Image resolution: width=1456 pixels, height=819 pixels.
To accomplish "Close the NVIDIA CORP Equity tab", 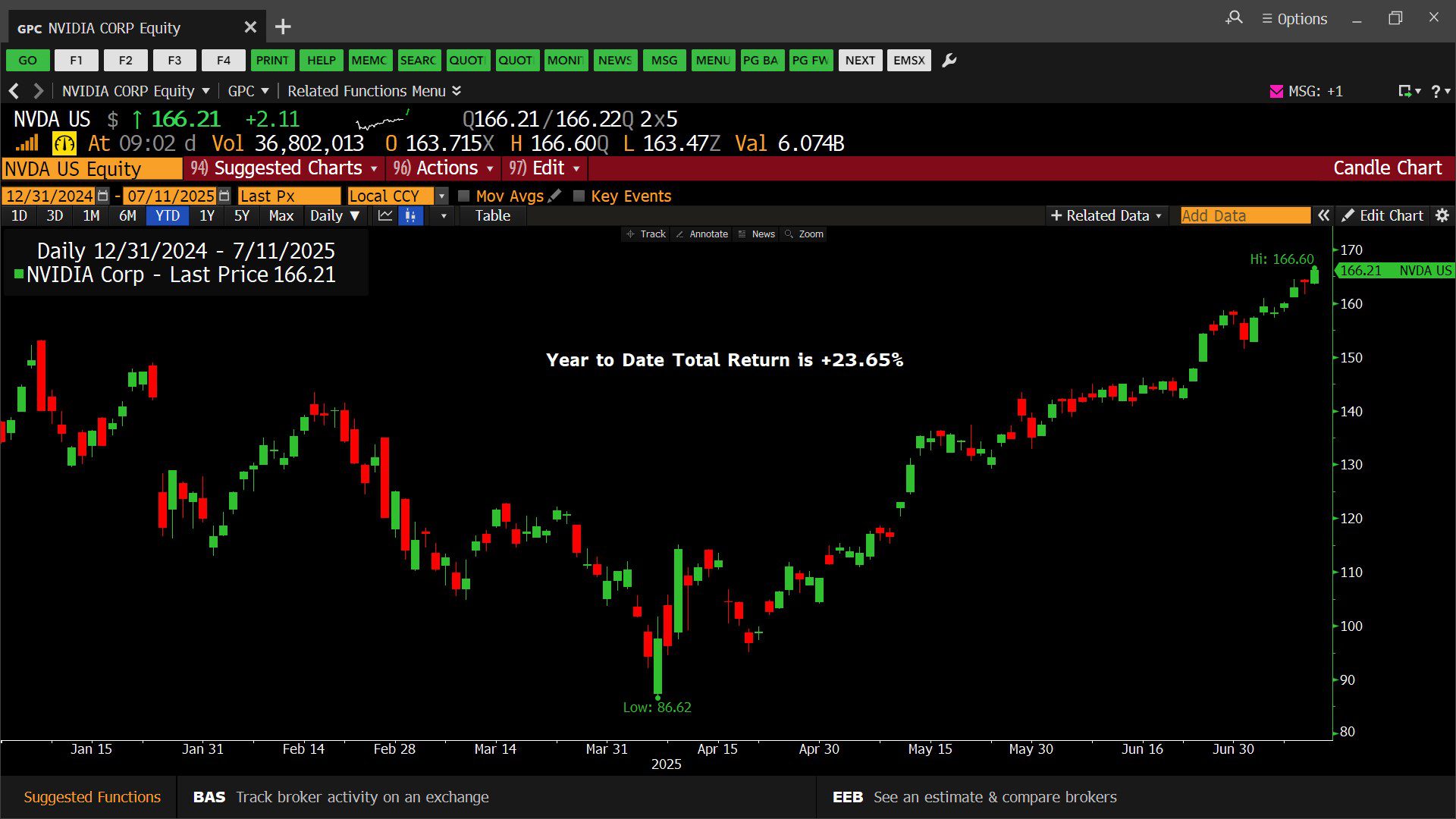I will (250, 27).
